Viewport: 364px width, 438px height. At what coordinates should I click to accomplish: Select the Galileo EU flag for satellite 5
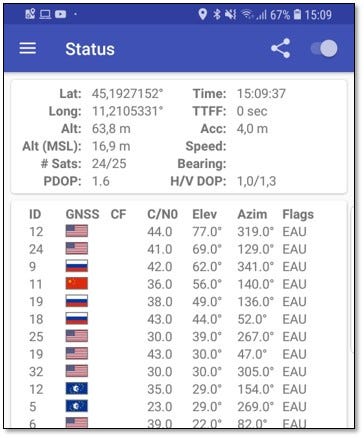click(77, 406)
